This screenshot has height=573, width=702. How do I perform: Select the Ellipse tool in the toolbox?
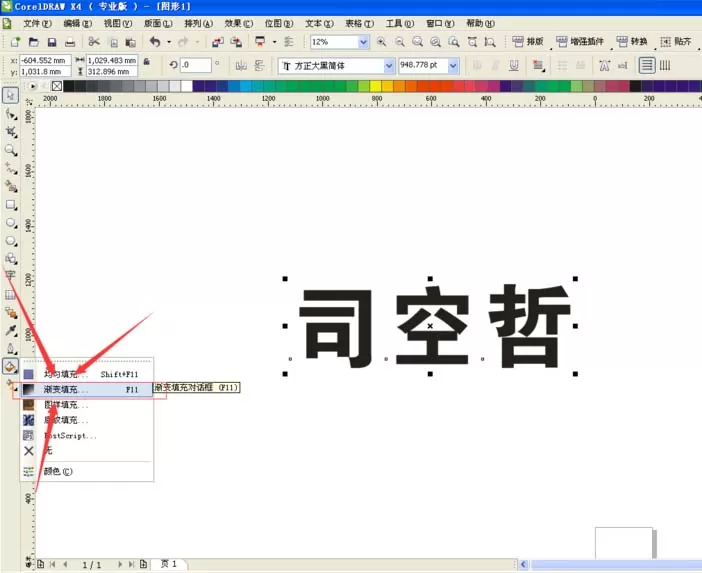pos(11,222)
